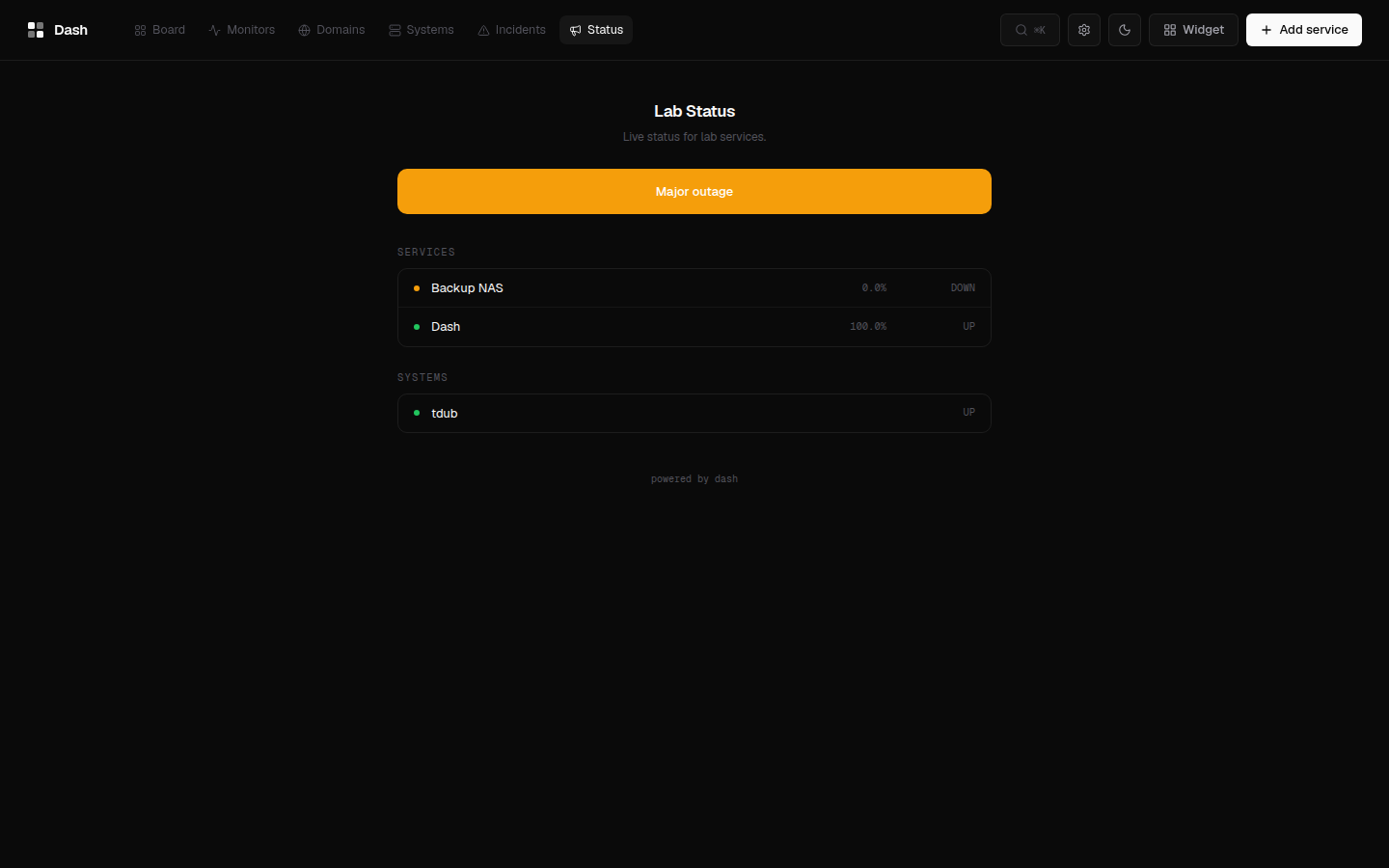Toggle dark mode moon icon
Screen dimensions: 1389x868
1125,30
